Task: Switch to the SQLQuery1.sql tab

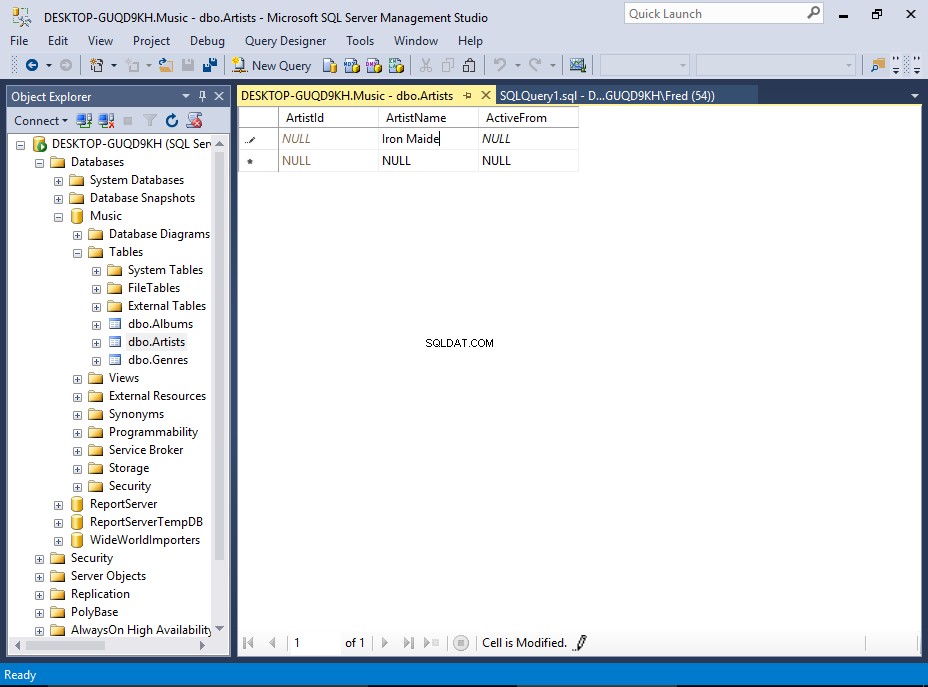Action: [607, 95]
